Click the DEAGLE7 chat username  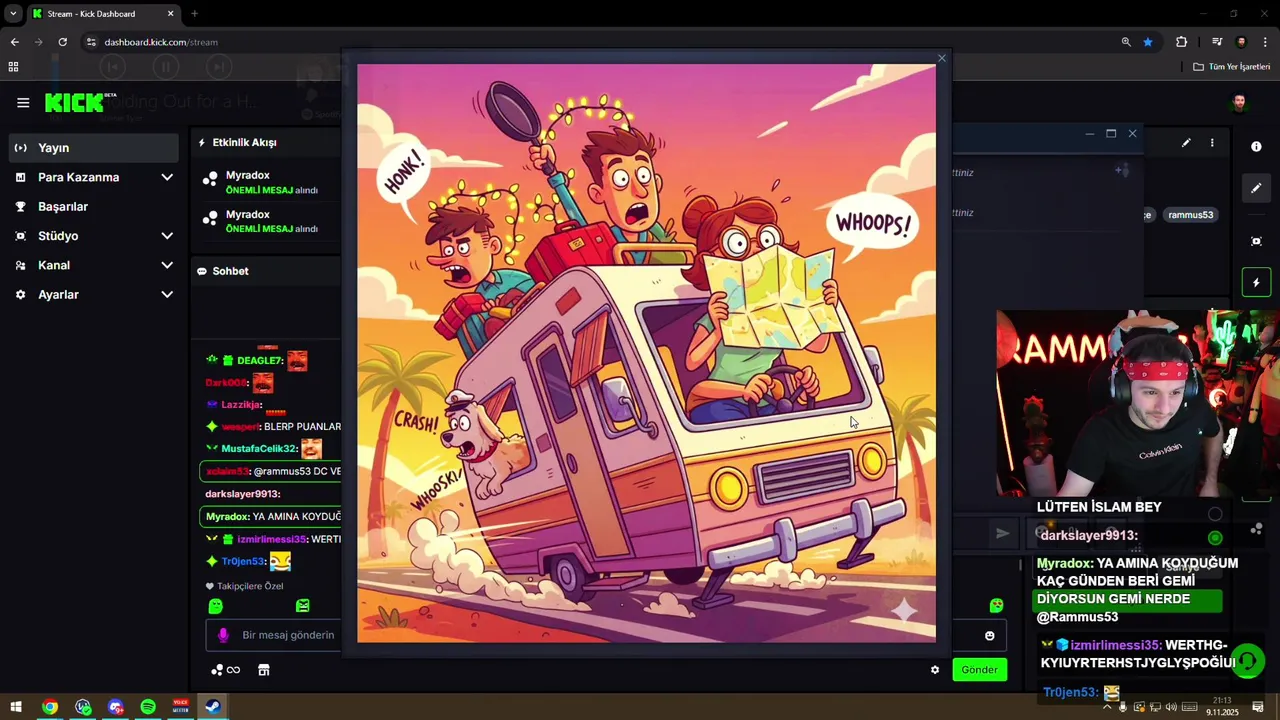pyautogui.click(x=259, y=360)
